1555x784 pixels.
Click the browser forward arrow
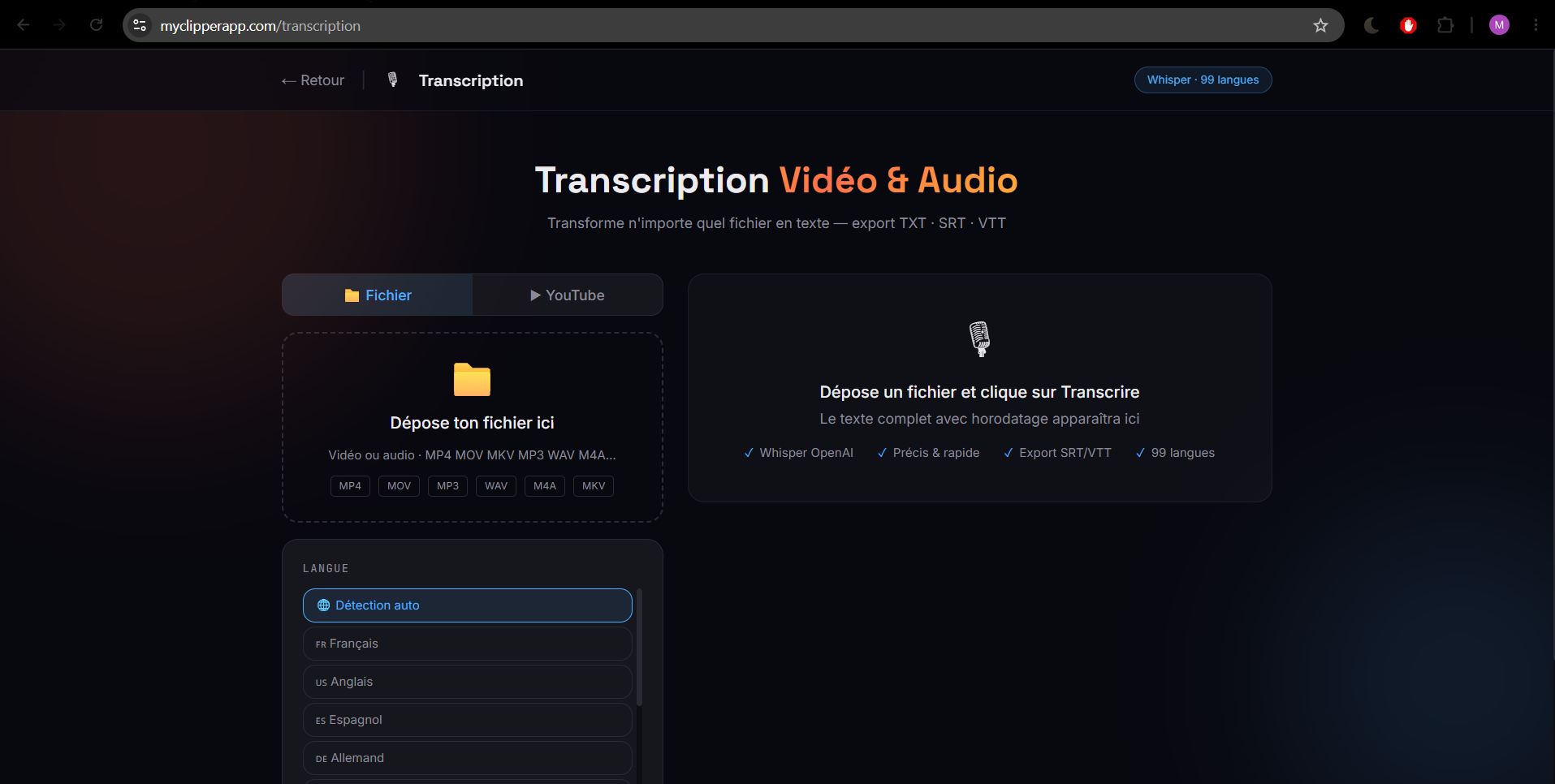point(59,25)
